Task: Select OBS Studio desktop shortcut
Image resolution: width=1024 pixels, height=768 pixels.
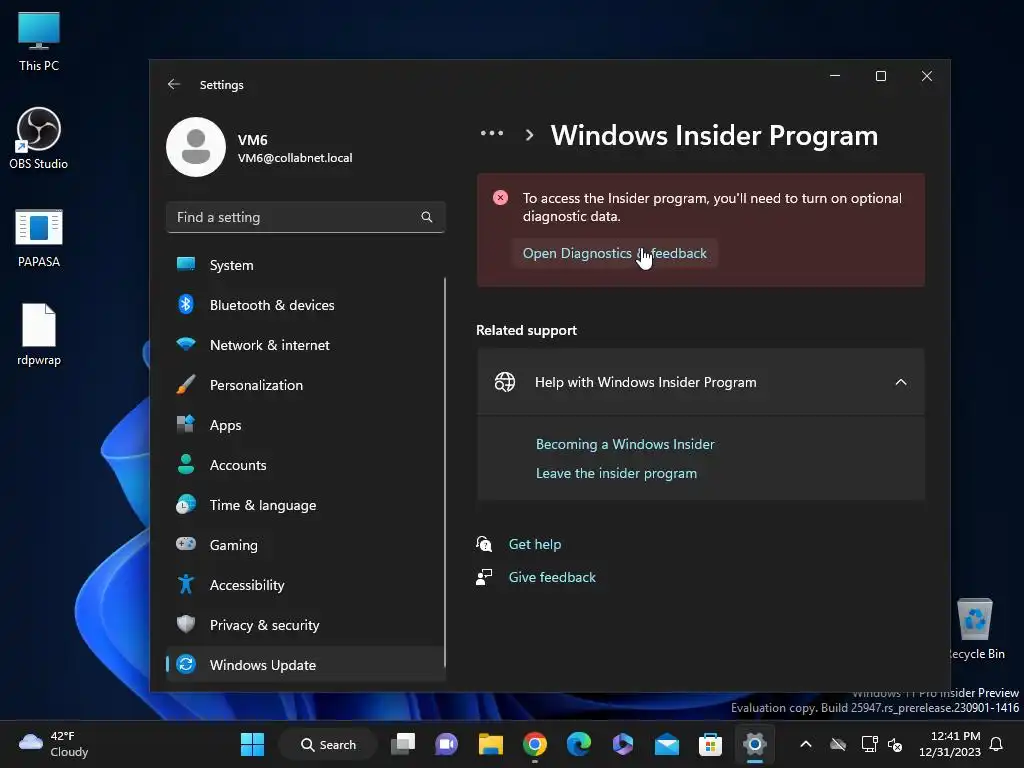Action: coord(39,139)
